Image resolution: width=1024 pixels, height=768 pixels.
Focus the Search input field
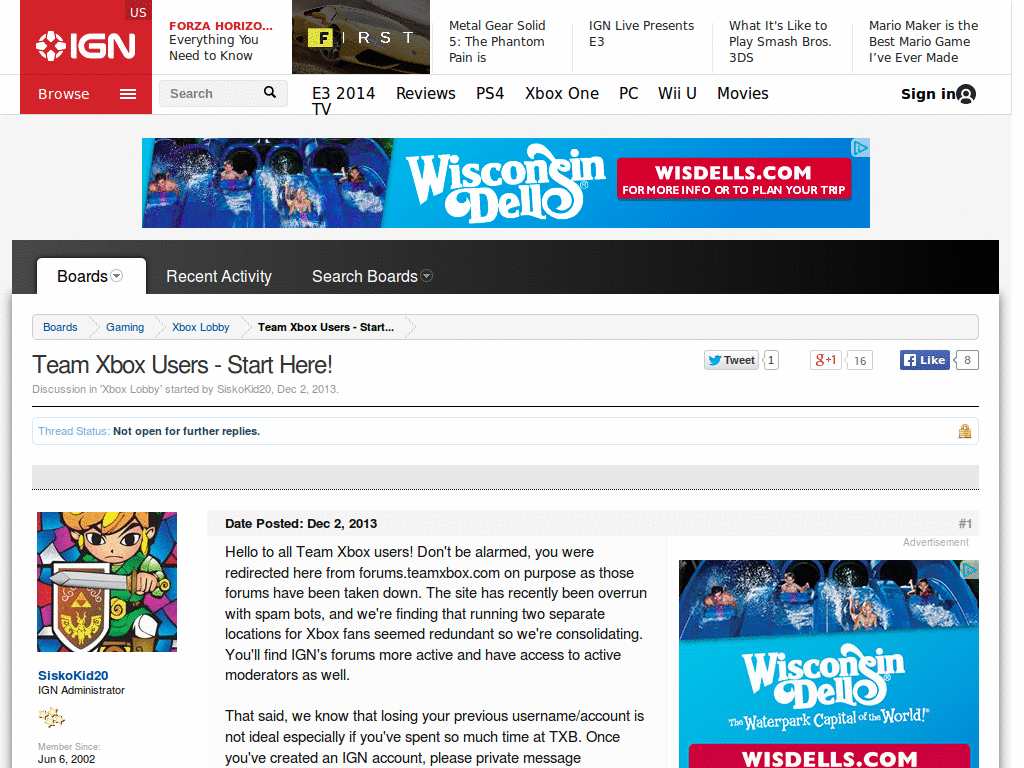(x=214, y=93)
